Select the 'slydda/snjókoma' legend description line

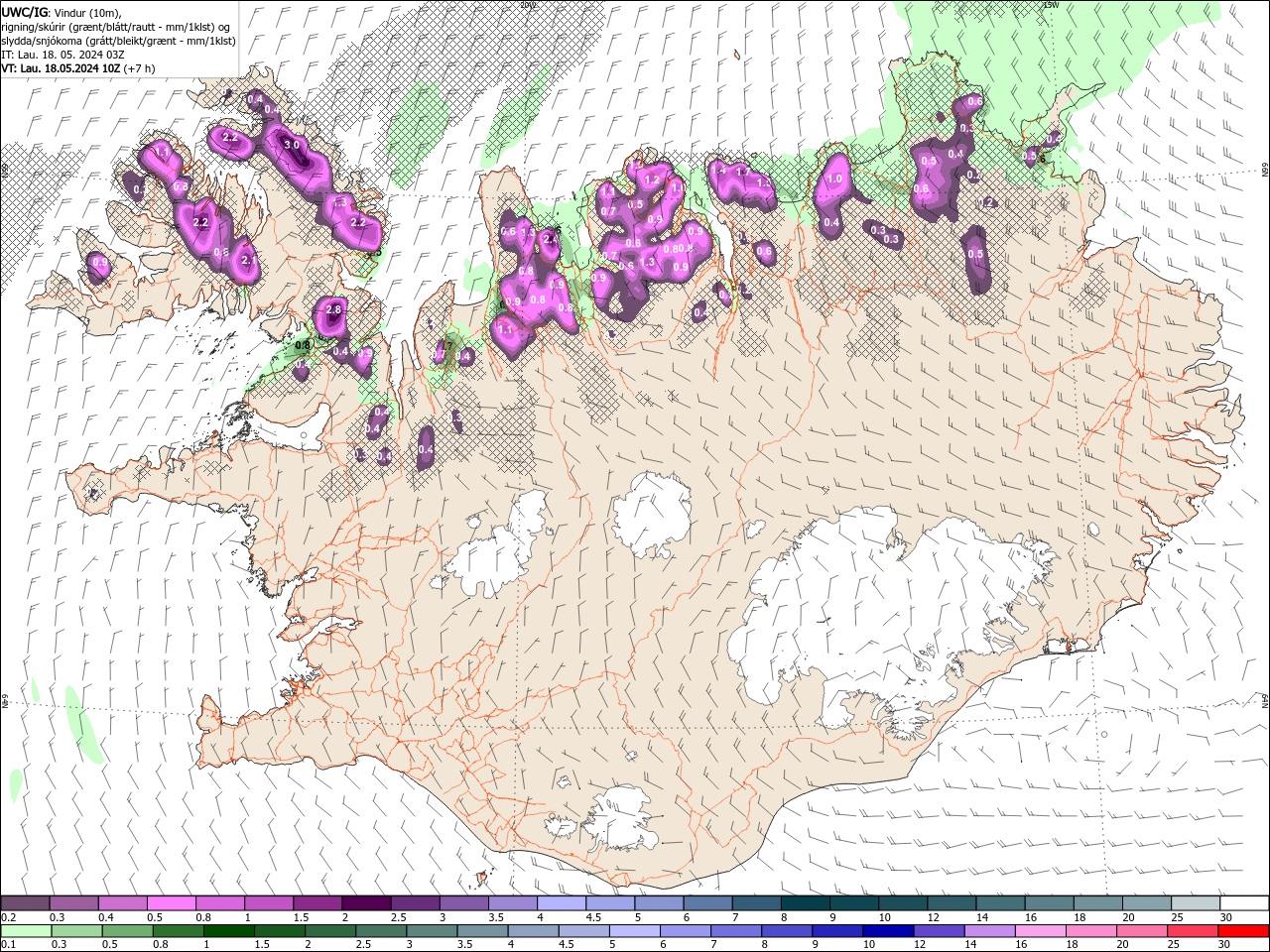click(118, 41)
